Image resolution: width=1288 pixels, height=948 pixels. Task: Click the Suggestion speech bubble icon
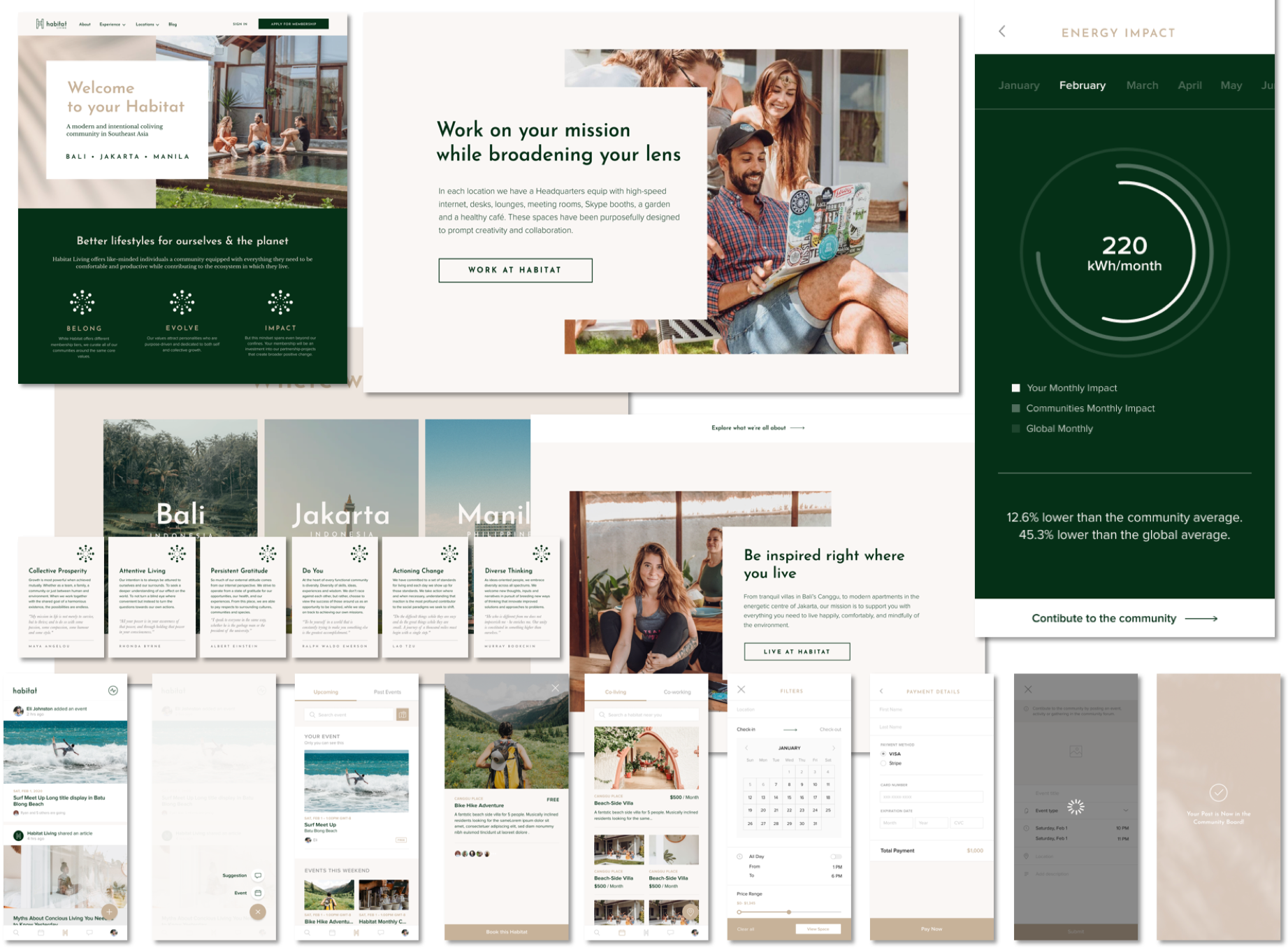click(x=258, y=875)
